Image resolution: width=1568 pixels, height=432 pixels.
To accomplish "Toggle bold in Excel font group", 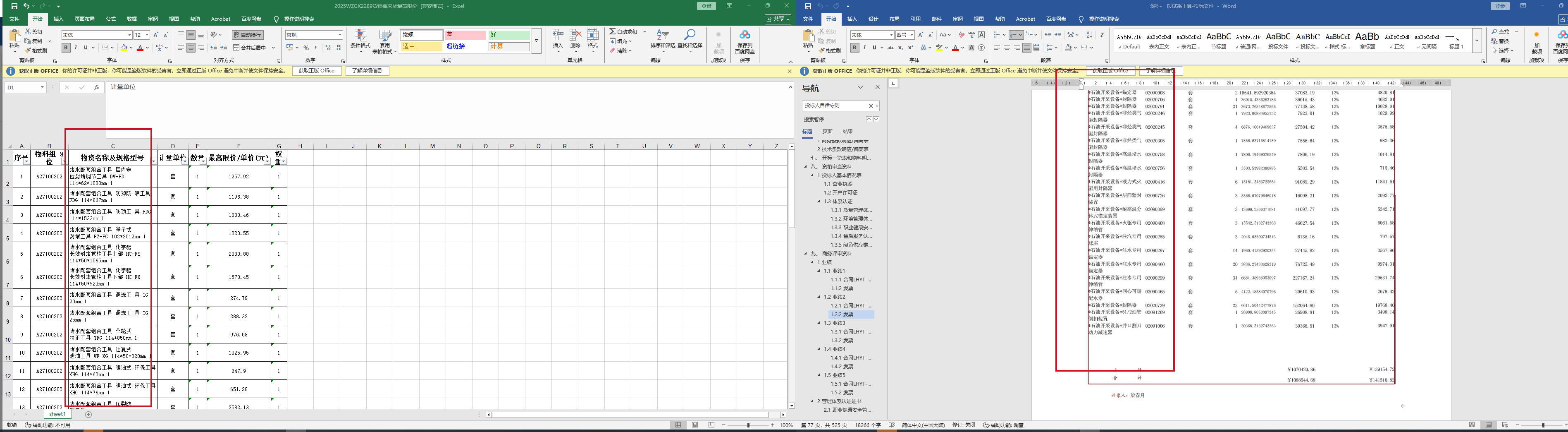I will pyautogui.click(x=66, y=48).
